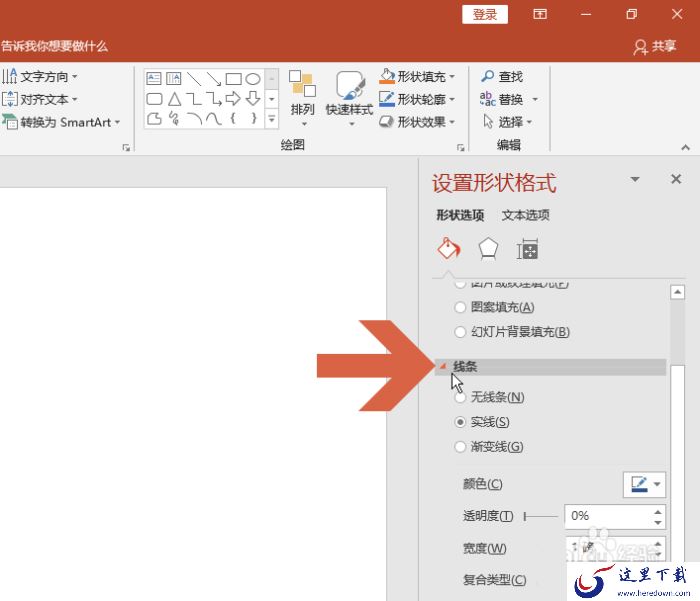Viewport: 700px width, 601px height.
Task: Choose the right brace shape
Action: pos(254,119)
